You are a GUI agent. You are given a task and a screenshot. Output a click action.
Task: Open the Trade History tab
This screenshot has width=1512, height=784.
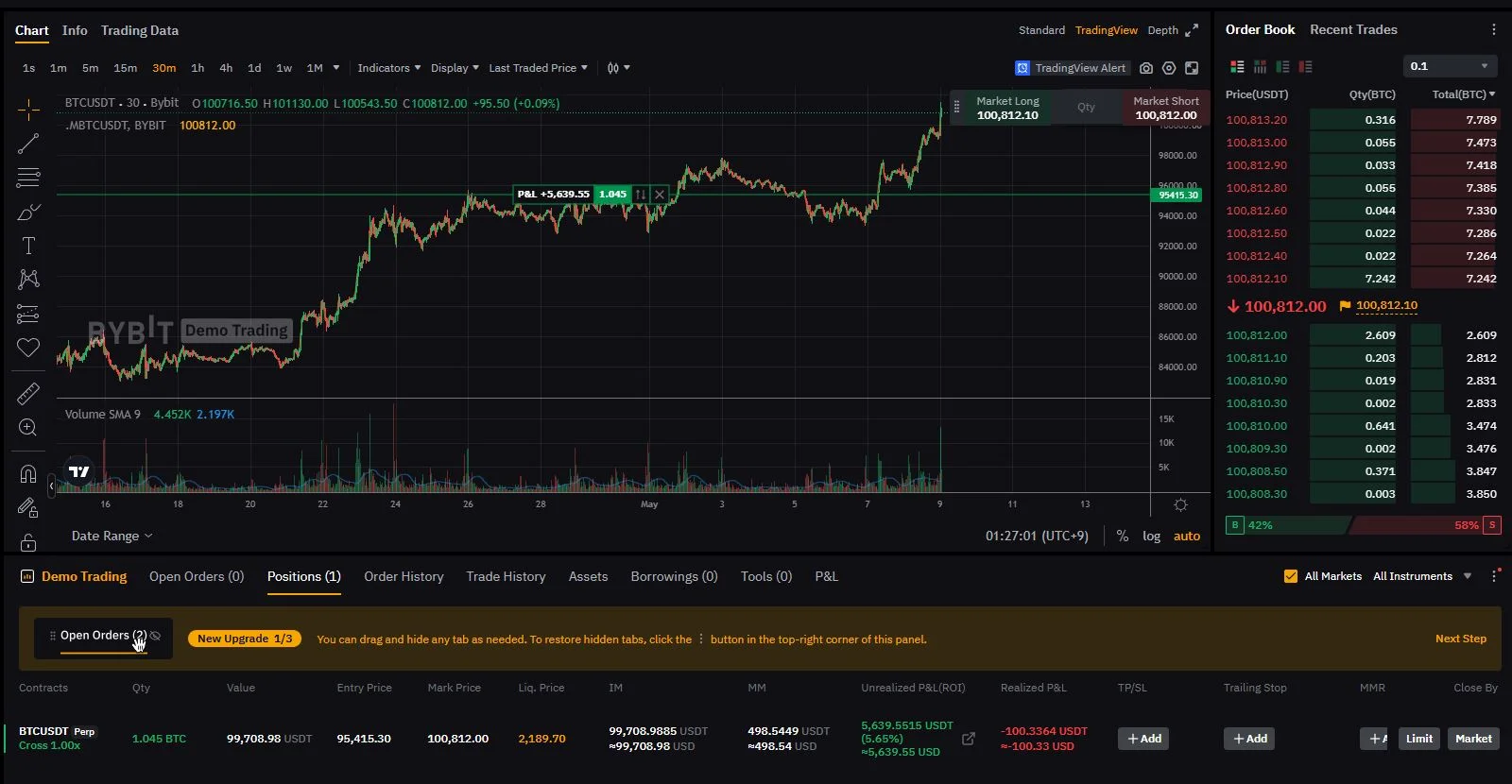pos(506,576)
